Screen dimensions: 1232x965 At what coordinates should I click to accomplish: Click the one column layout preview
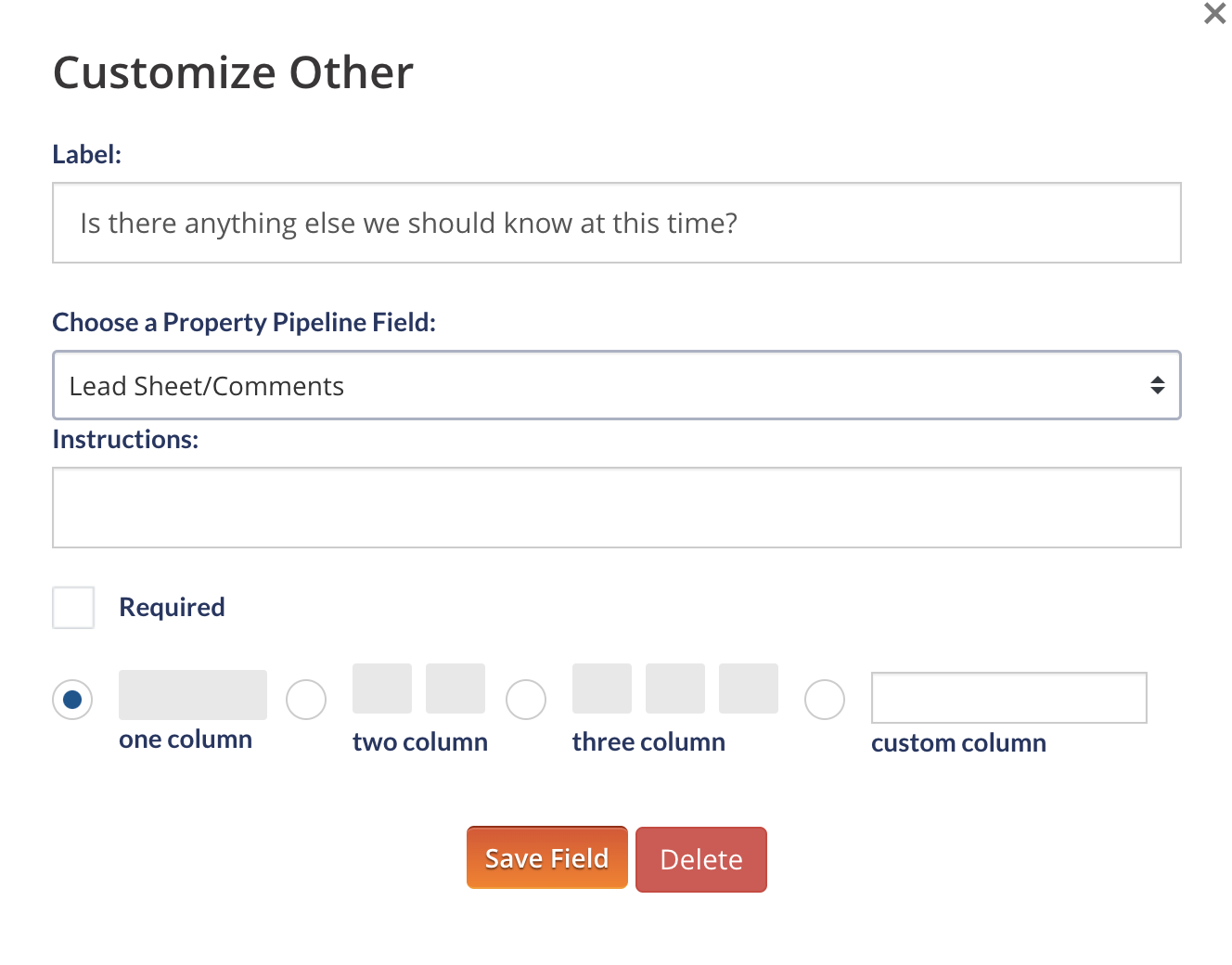pyautogui.click(x=193, y=695)
